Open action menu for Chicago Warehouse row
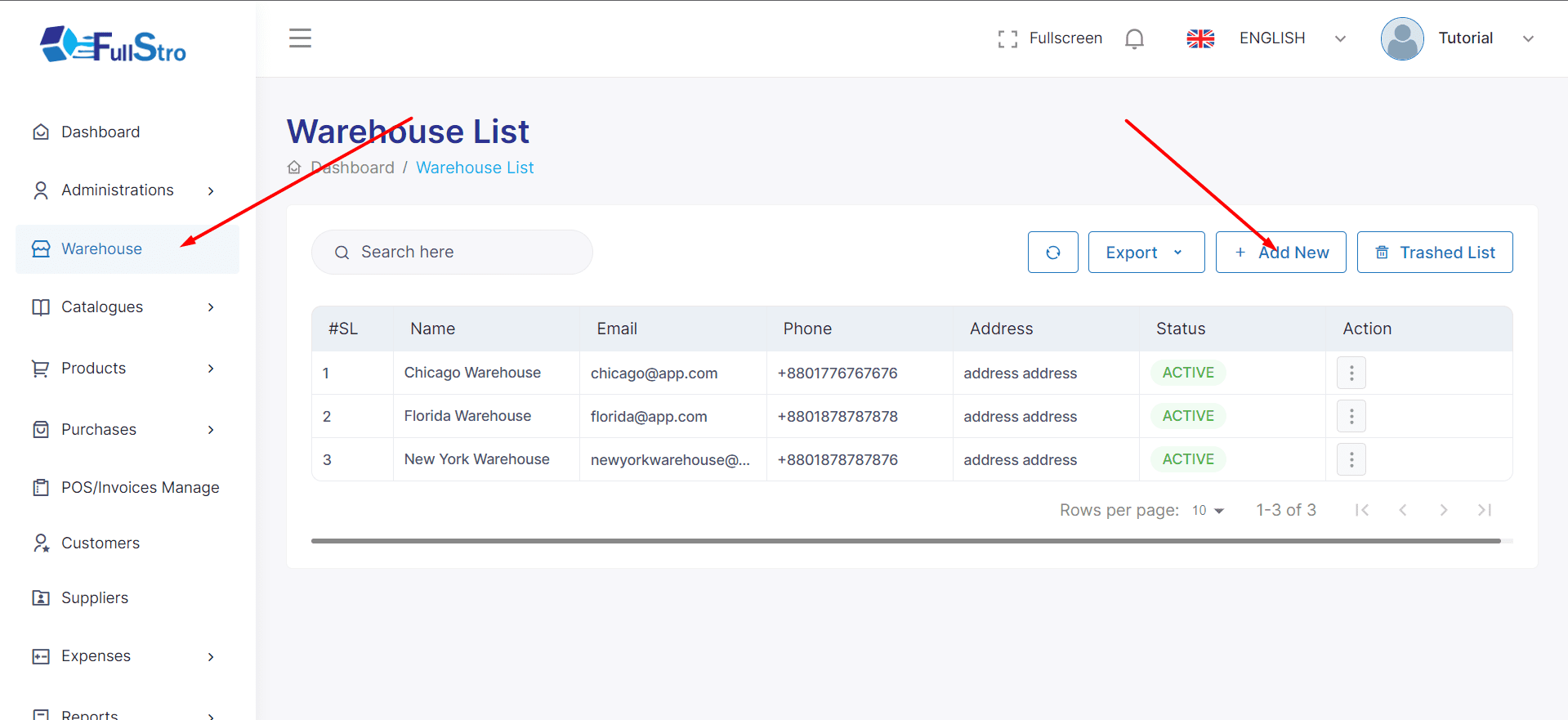Screen dimensions: 1568x720 pos(1351,373)
